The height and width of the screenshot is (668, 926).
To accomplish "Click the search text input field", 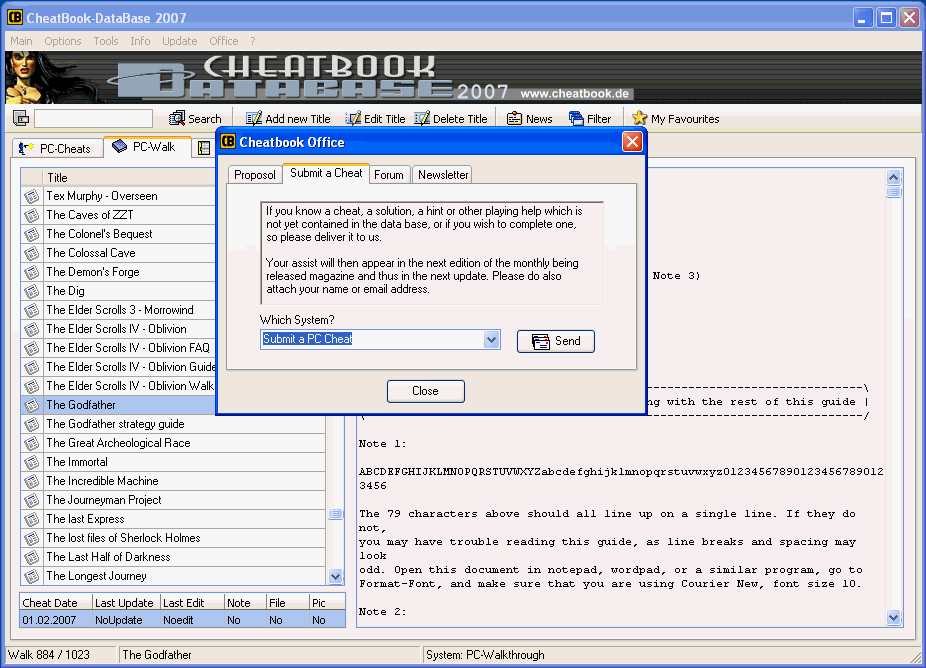I will 93,119.
